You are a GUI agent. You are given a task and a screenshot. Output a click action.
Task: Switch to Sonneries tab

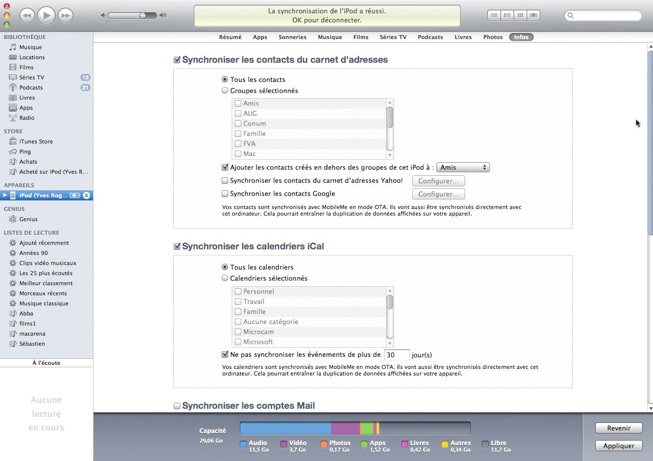[292, 37]
